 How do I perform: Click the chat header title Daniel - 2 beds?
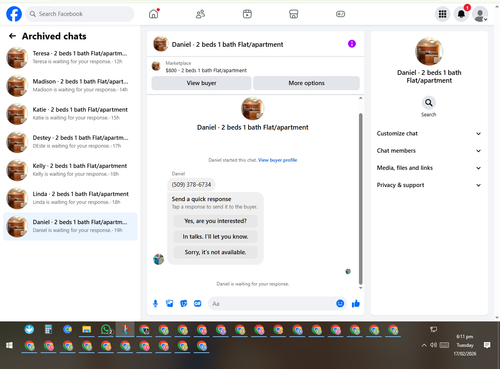[x=227, y=44]
